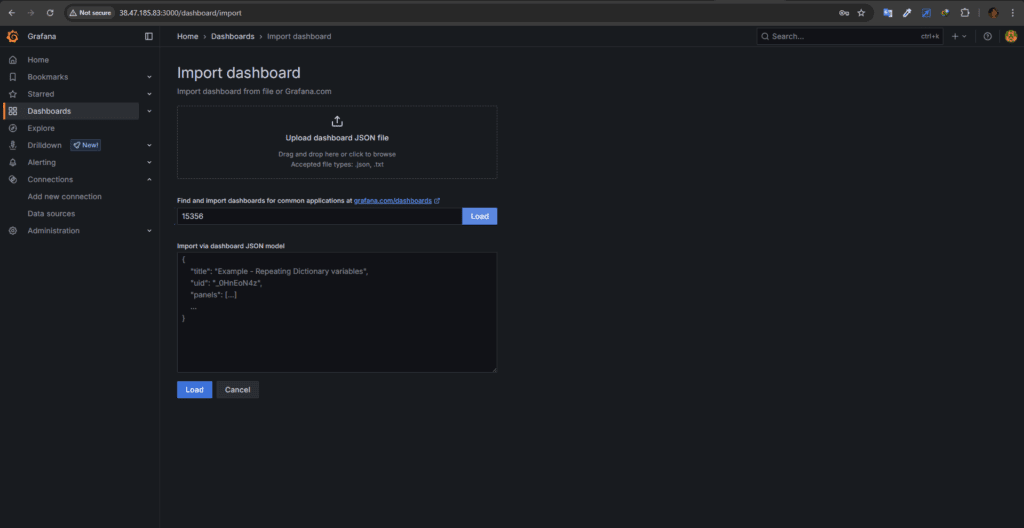Click the pen extension icon in browser toolbar

906,12
